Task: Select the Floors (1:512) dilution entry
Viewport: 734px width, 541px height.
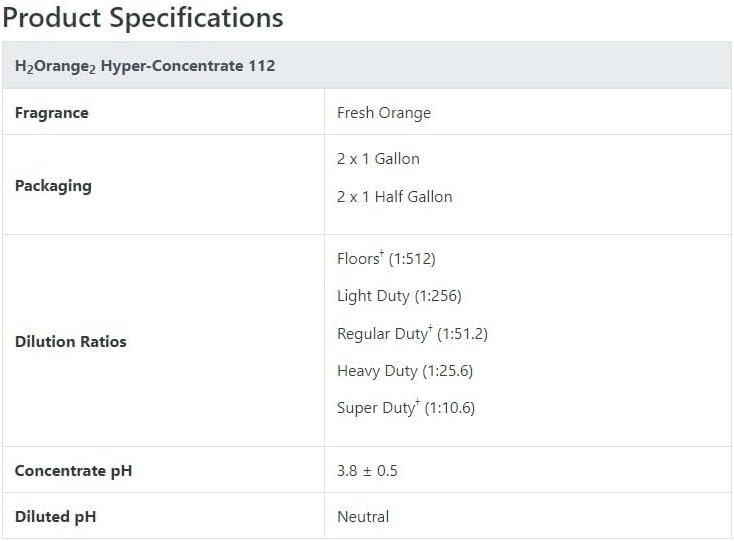Action: coord(386,258)
